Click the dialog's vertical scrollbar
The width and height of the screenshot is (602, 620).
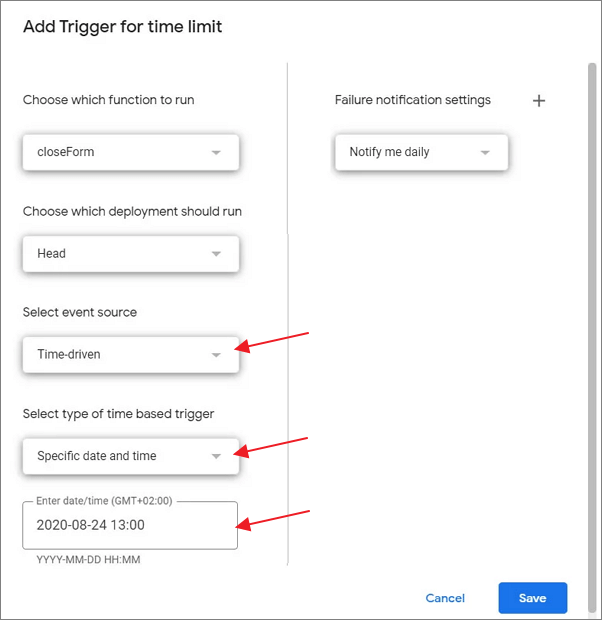pyautogui.click(x=592, y=338)
